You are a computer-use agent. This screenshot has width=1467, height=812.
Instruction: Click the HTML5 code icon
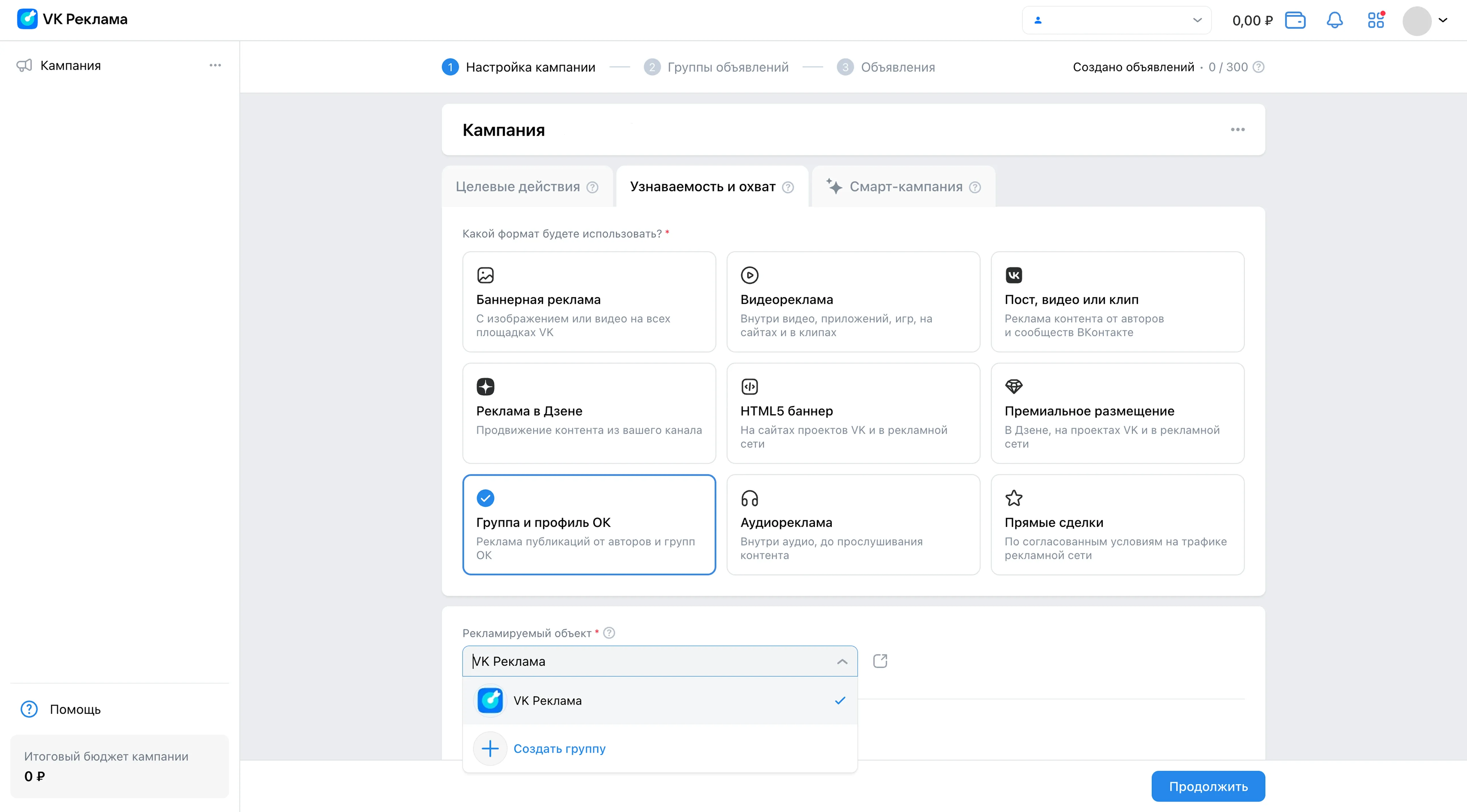[750, 387]
